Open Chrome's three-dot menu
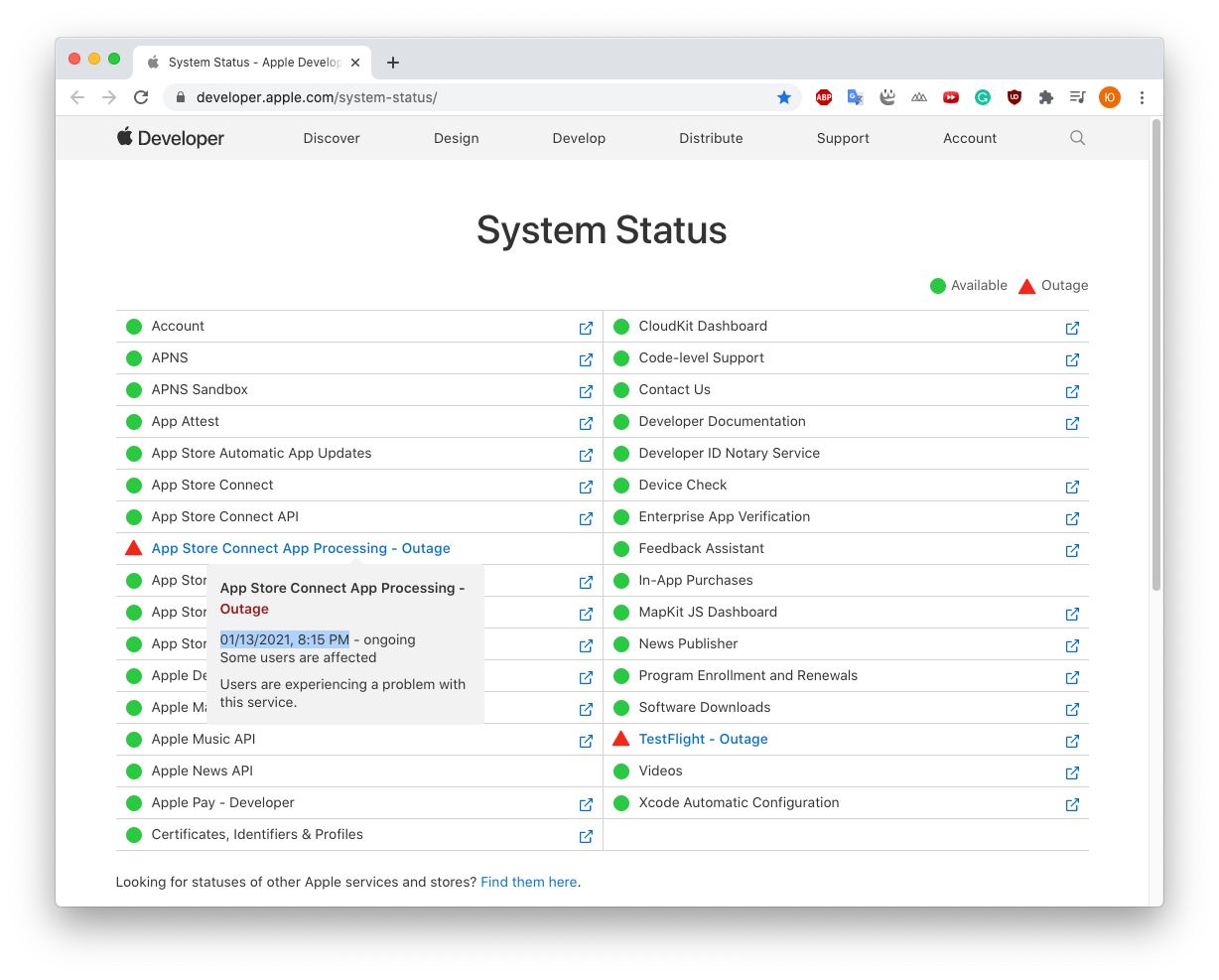The image size is (1219, 980). pos(1142,97)
